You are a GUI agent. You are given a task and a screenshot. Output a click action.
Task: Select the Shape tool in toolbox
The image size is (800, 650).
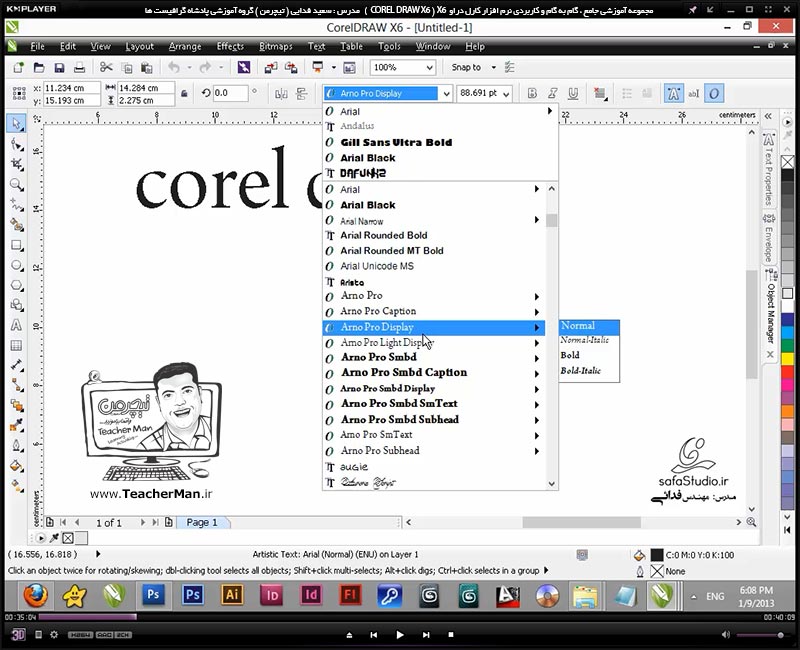16,144
